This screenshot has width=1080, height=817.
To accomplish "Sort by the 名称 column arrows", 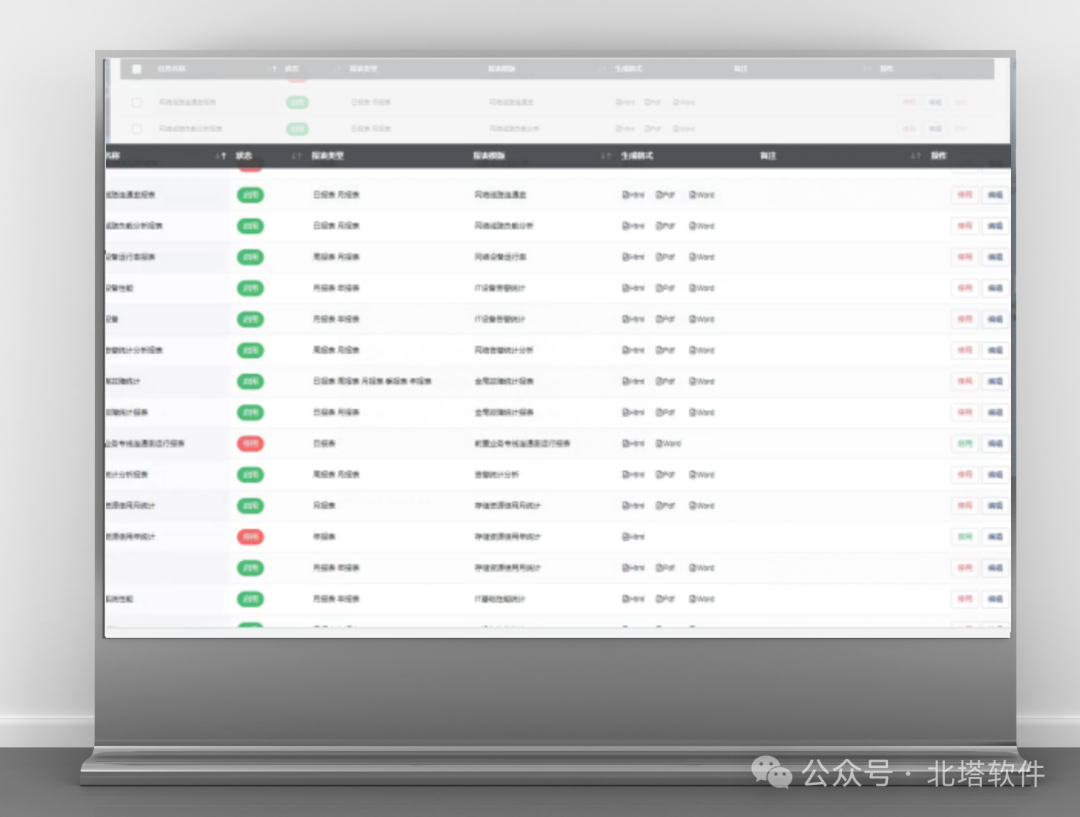I will pos(220,156).
